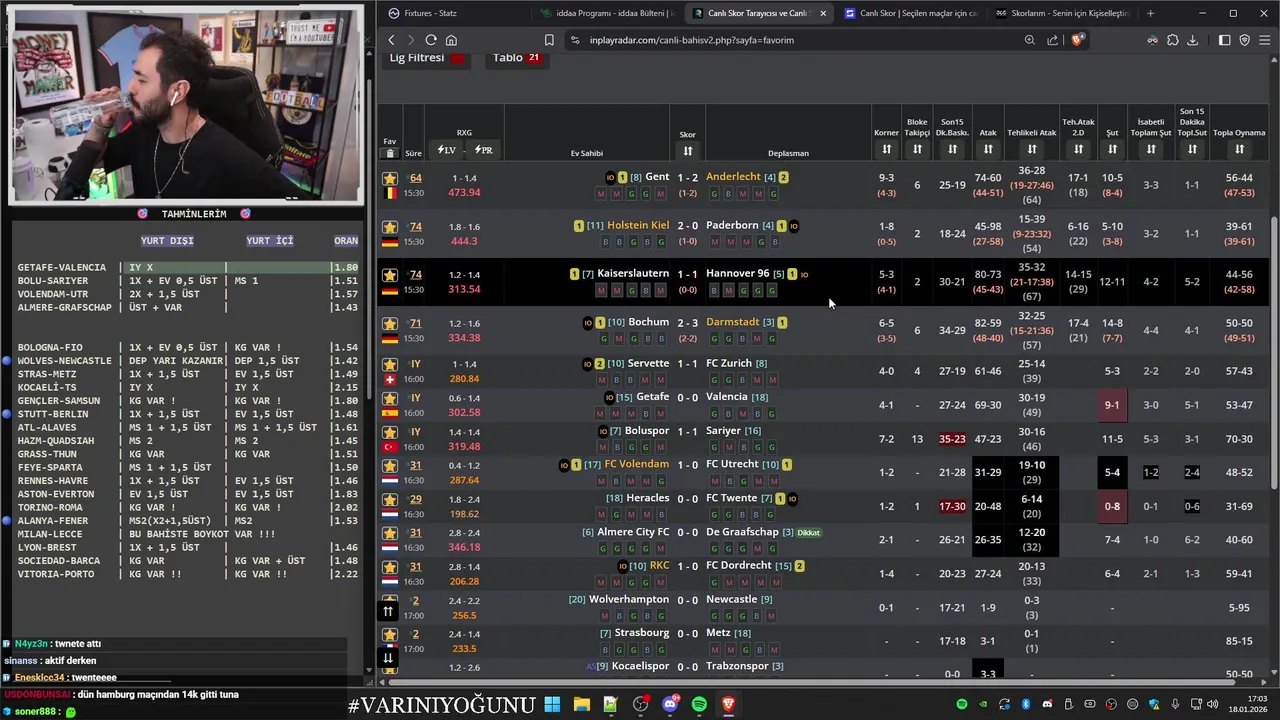Switch to Skorlarım browser tab

click(1062, 13)
